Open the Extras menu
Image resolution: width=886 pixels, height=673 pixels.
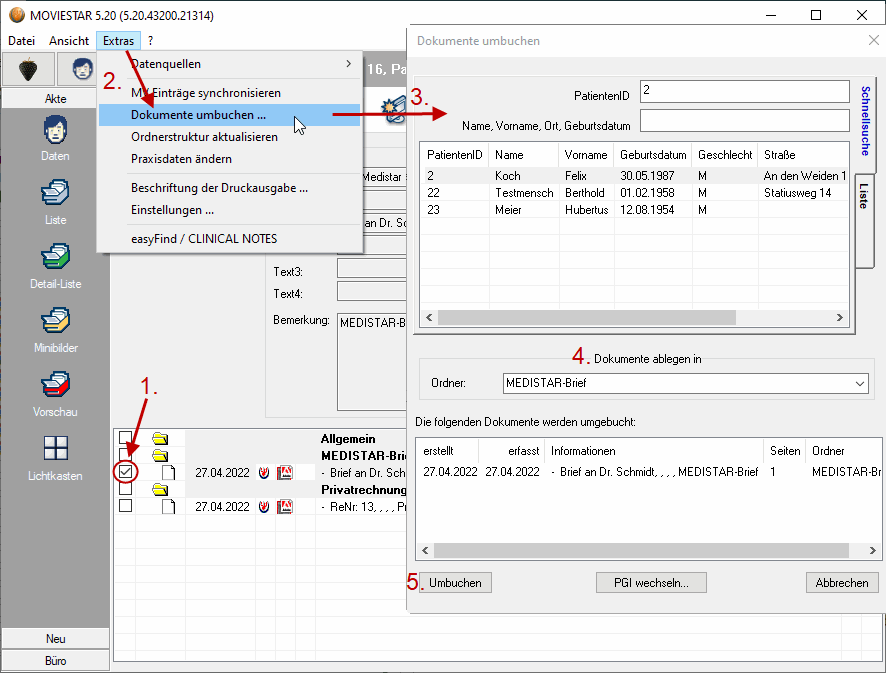(118, 41)
